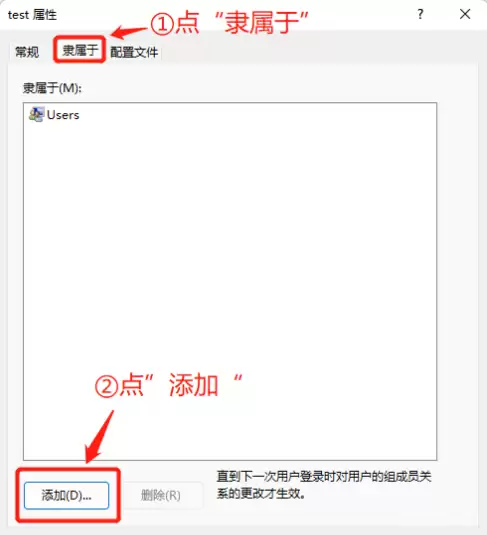Click the 添加(D)... button
Screen dimensions: 487x535
click(x=67, y=495)
